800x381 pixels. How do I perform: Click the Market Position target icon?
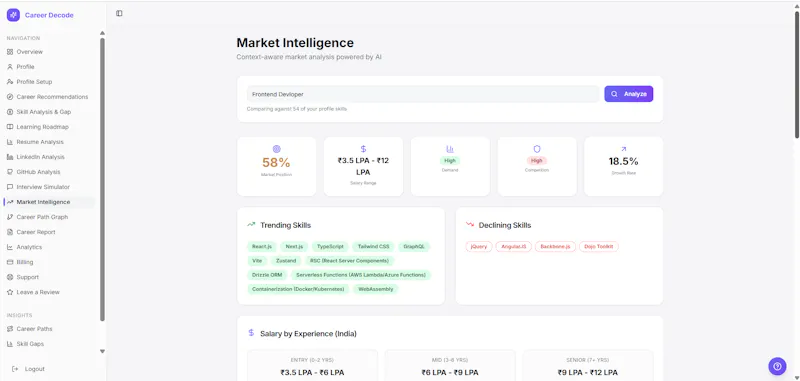(277, 149)
